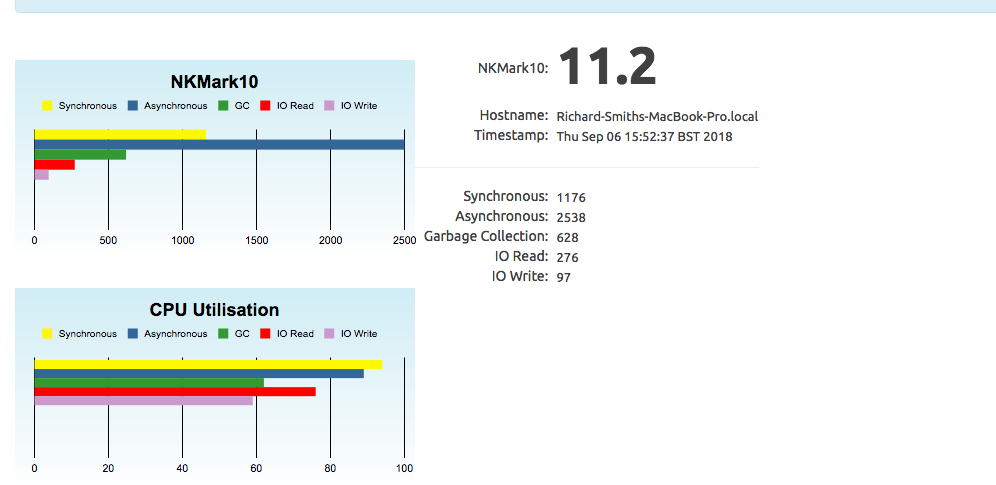996x485 pixels.
Task: Click blue Asynchronous swatch in CPU Utilisation legend
Action: [133, 334]
